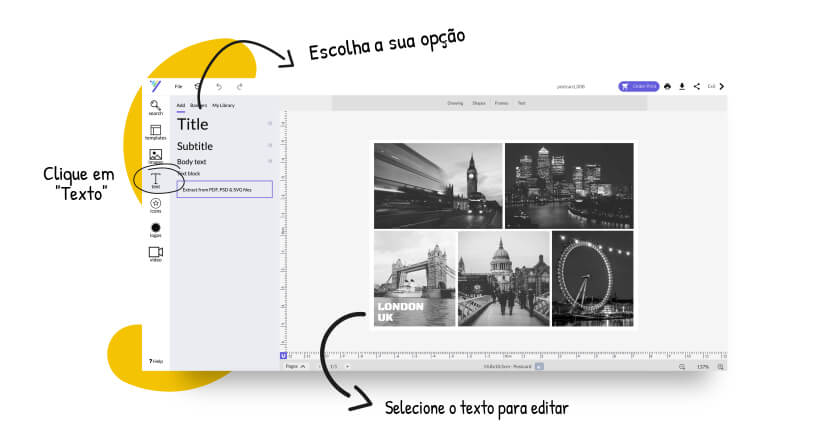Click the postcard file name field

click(x=571, y=86)
